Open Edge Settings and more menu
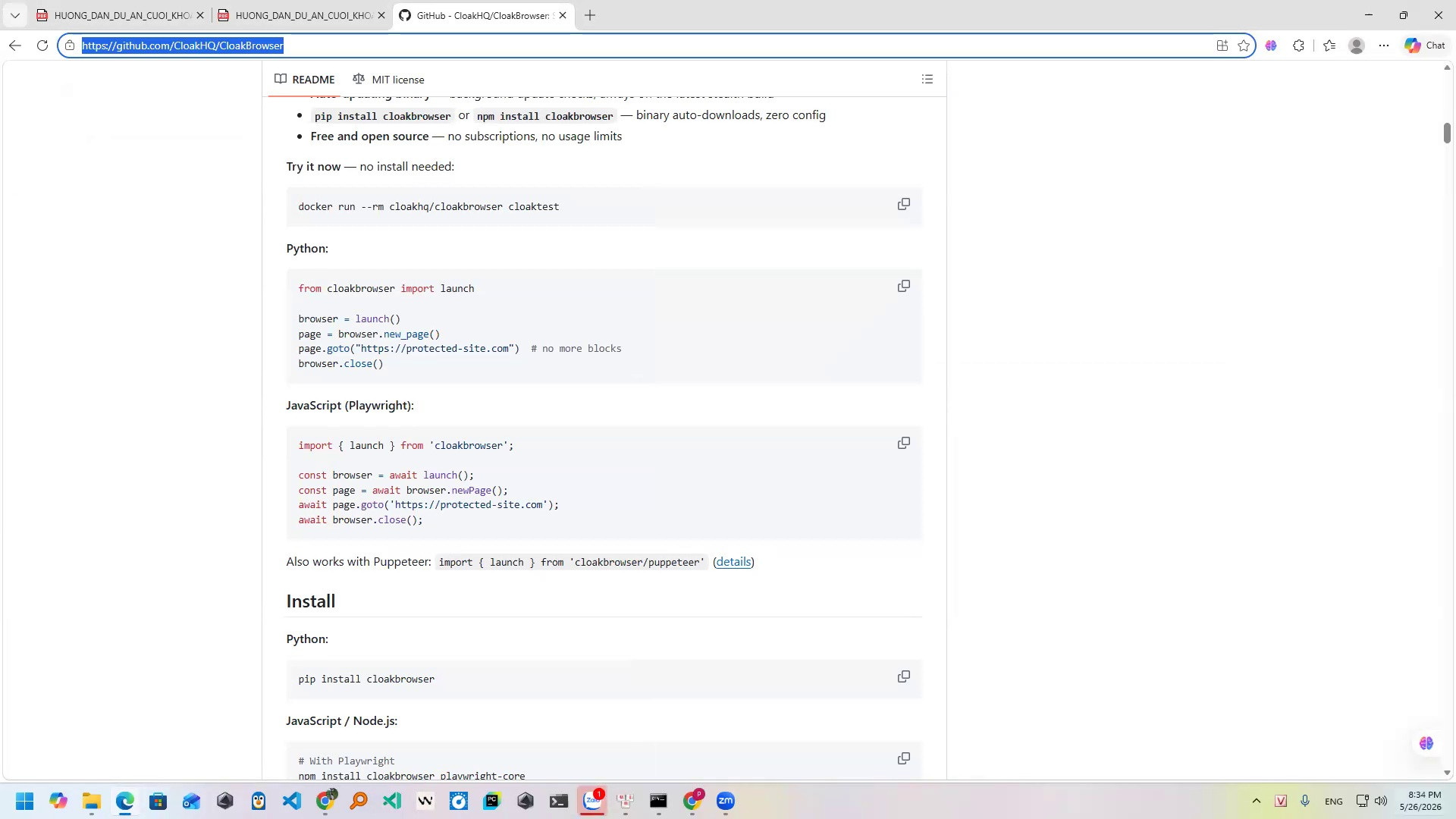Viewport: 1456px width, 819px height. 1384,45
